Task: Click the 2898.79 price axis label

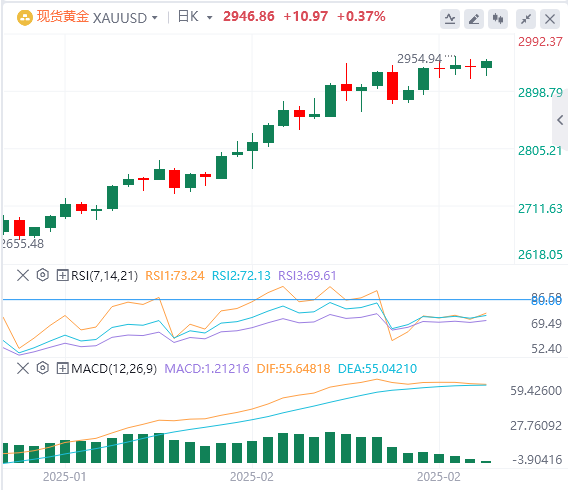Action: click(x=540, y=93)
